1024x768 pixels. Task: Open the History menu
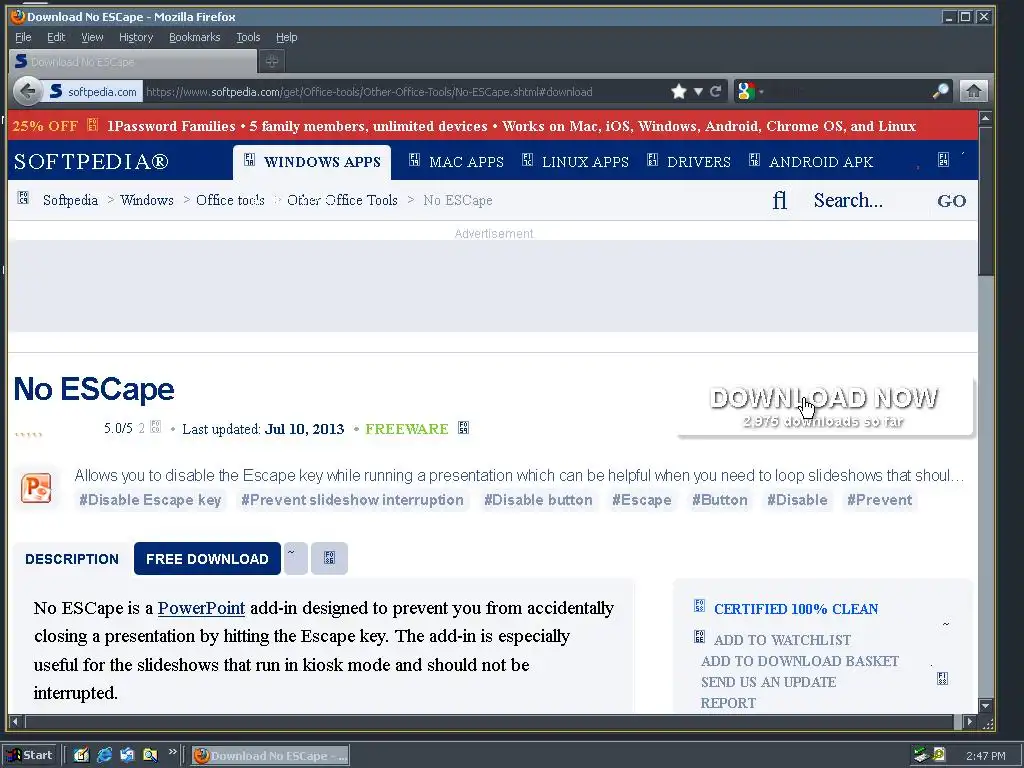point(136,37)
